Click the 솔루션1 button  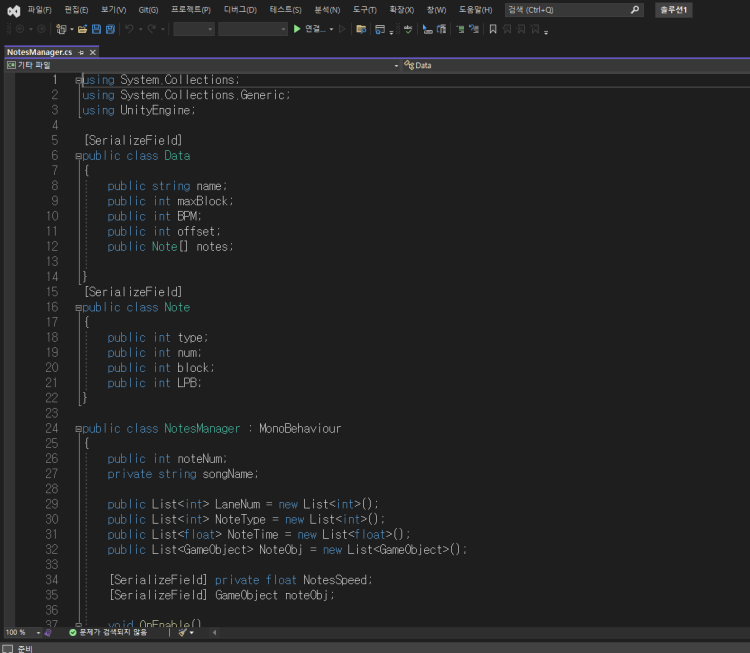click(673, 10)
